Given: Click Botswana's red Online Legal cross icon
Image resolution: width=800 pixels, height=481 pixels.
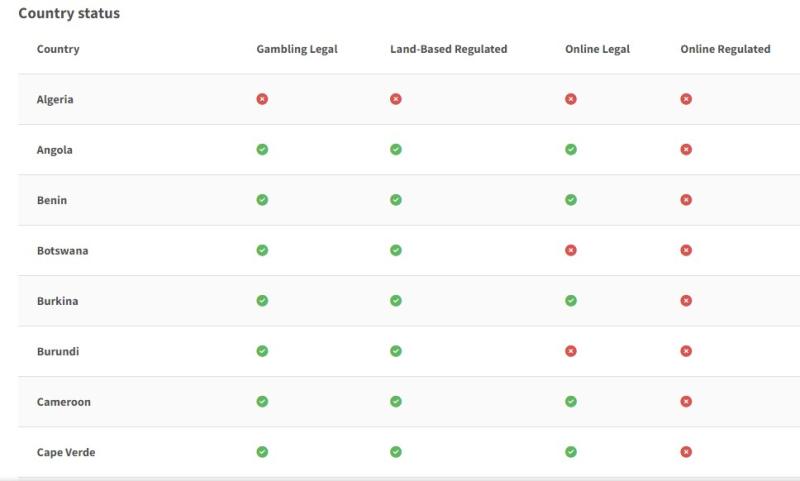Looking at the screenshot, I should pos(571,250).
